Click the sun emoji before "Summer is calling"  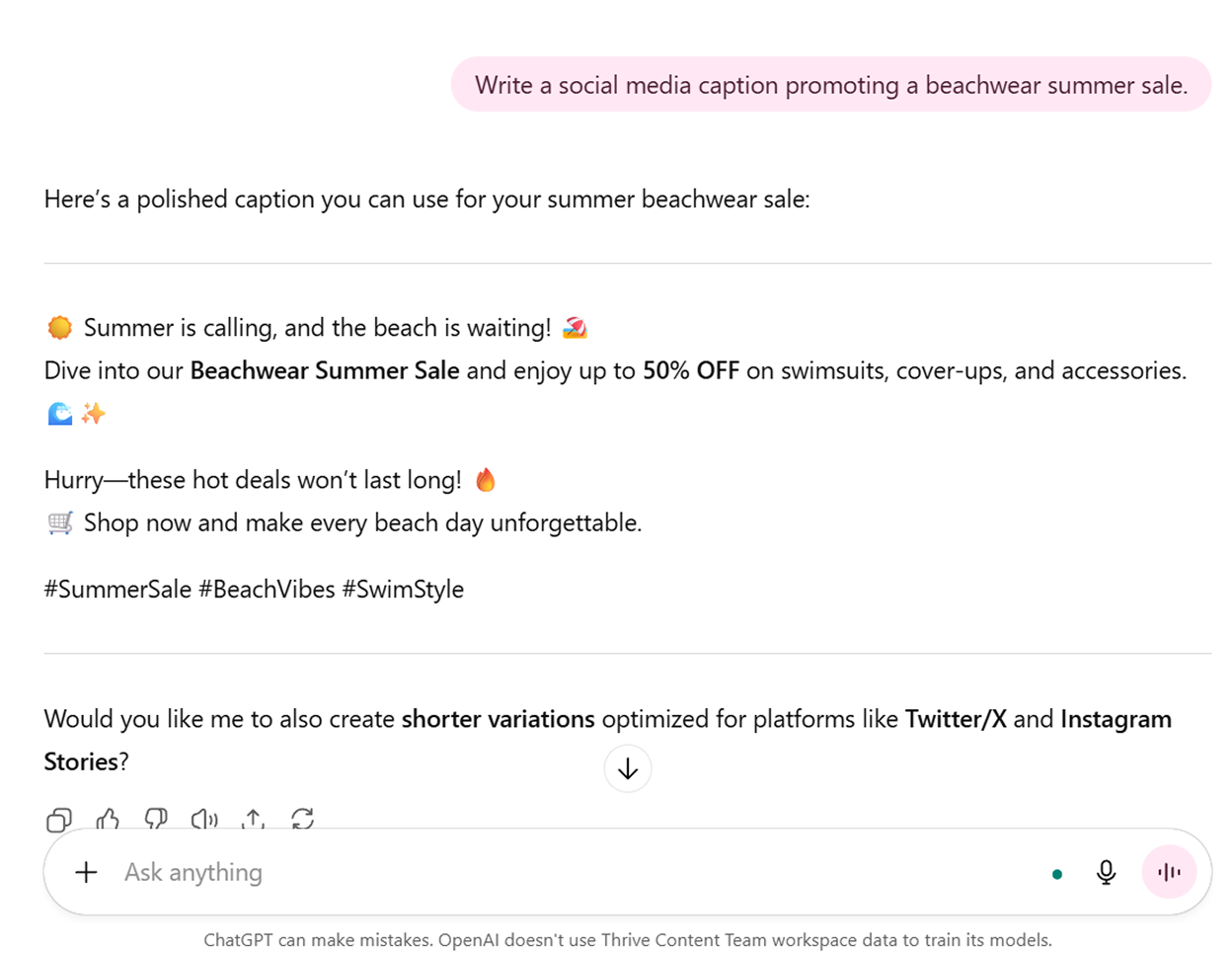coord(60,328)
